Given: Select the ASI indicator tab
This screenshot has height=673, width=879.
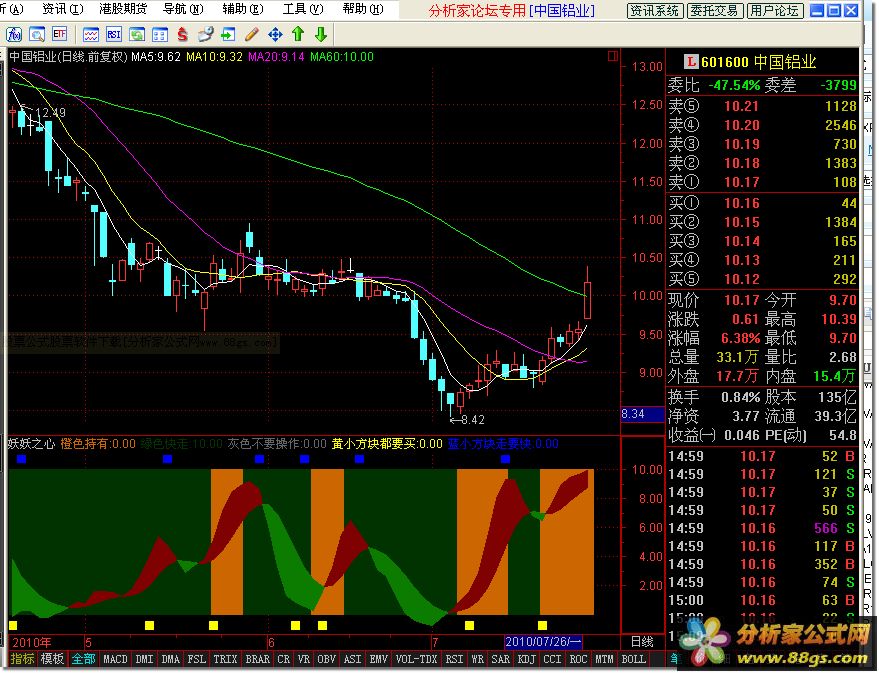Looking at the screenshot, I should click(352, 659).
